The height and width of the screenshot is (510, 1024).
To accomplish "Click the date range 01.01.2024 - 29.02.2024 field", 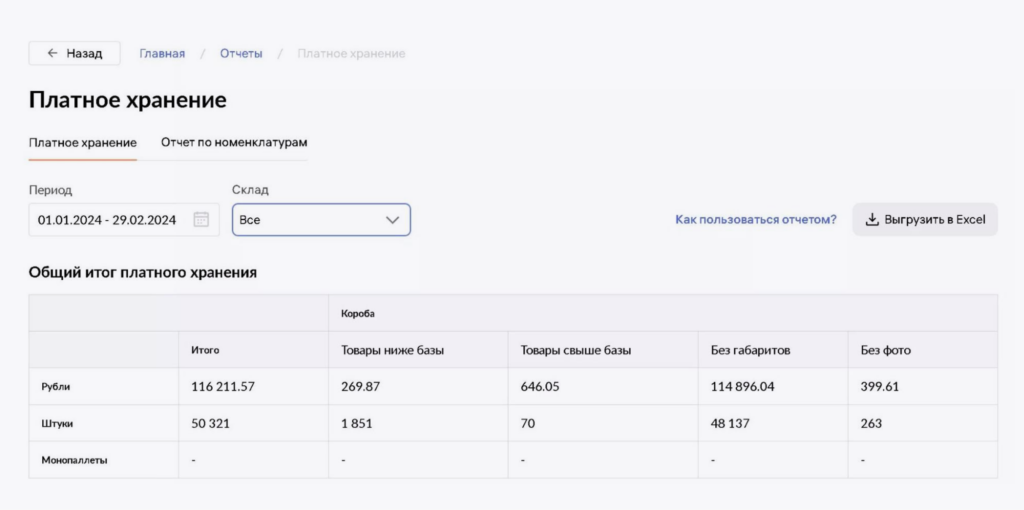I will tap(107, 220).
